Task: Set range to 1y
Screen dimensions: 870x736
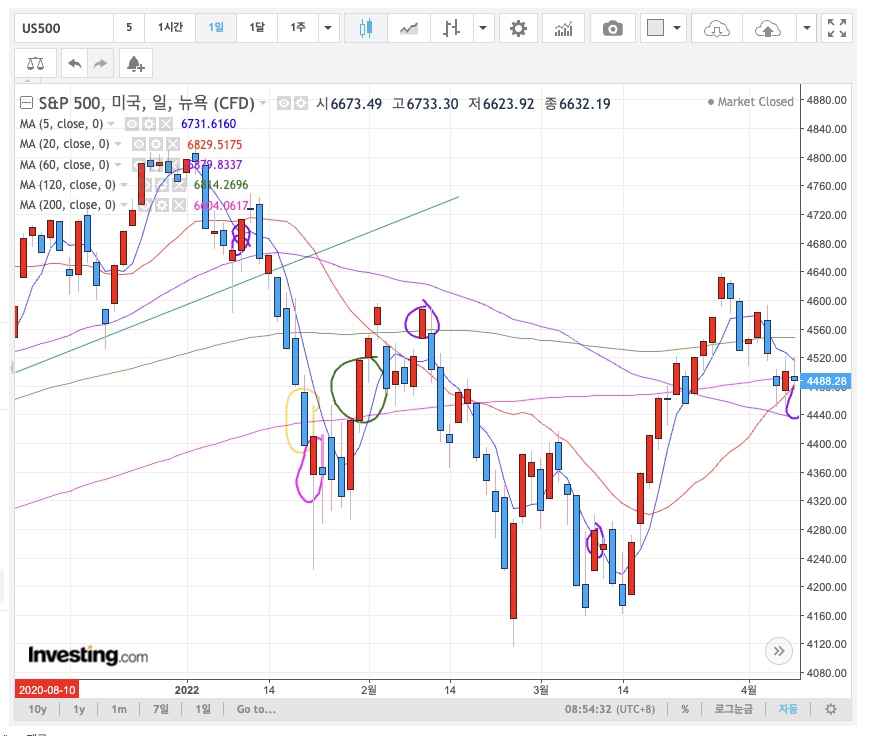Action: coord(79,709)
